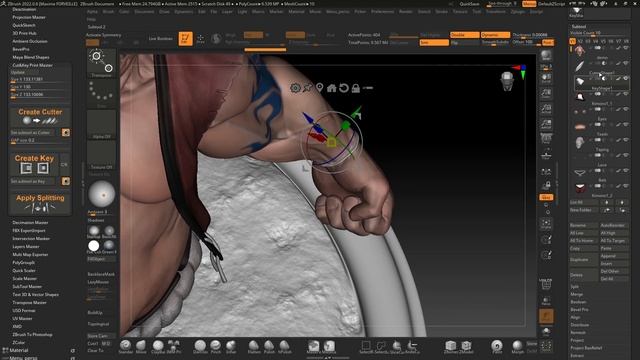Click the camera head orientation icon
Viewport: 640px width, 360px height.
(507, 81)
